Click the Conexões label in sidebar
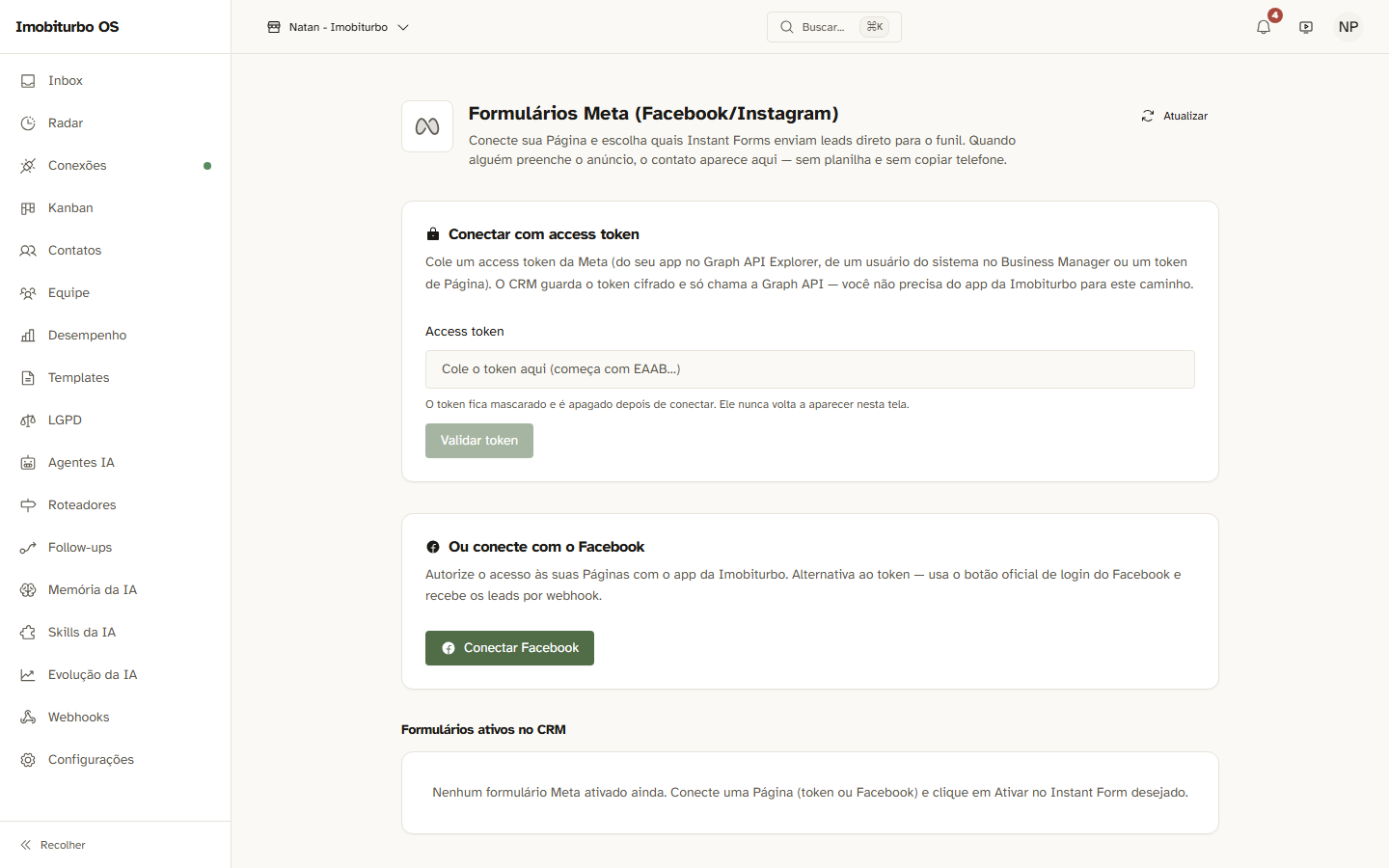The height and width of the screenshot is (868, 1389). [x=77, y=166]
